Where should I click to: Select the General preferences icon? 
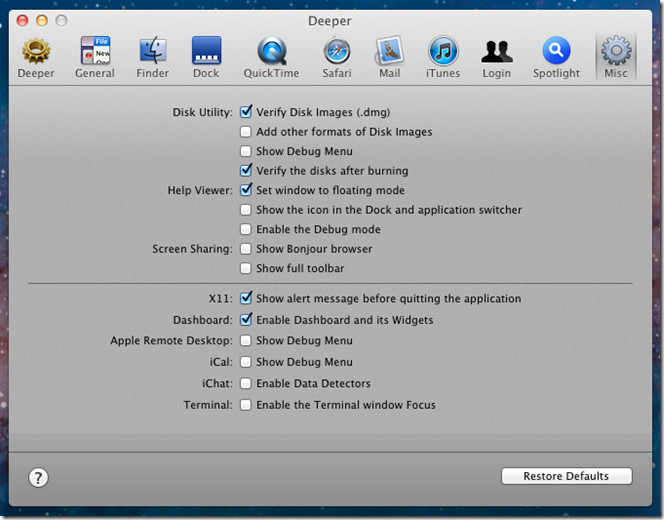click(x=94, y=52)
